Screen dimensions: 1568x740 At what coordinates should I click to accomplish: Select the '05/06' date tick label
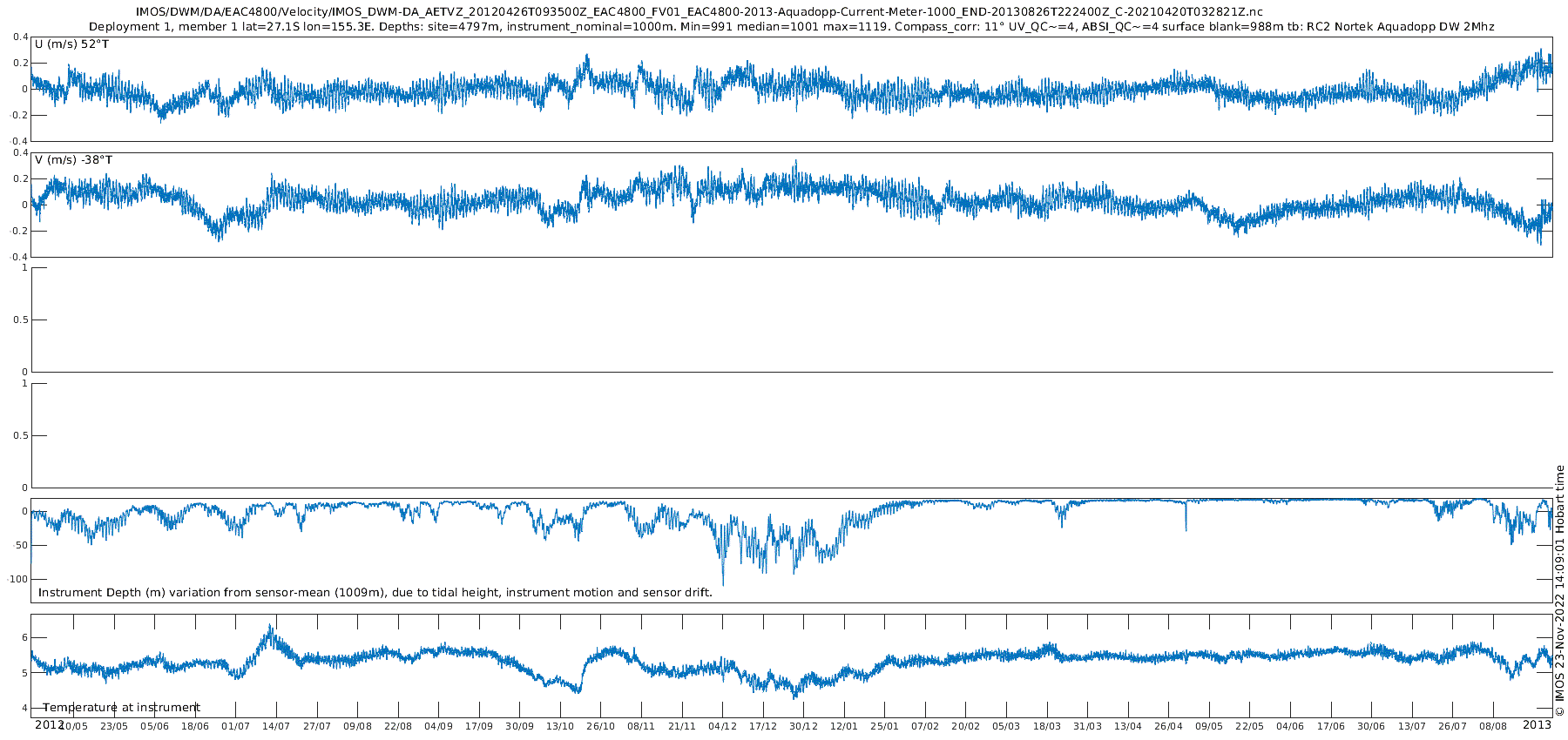155,726
